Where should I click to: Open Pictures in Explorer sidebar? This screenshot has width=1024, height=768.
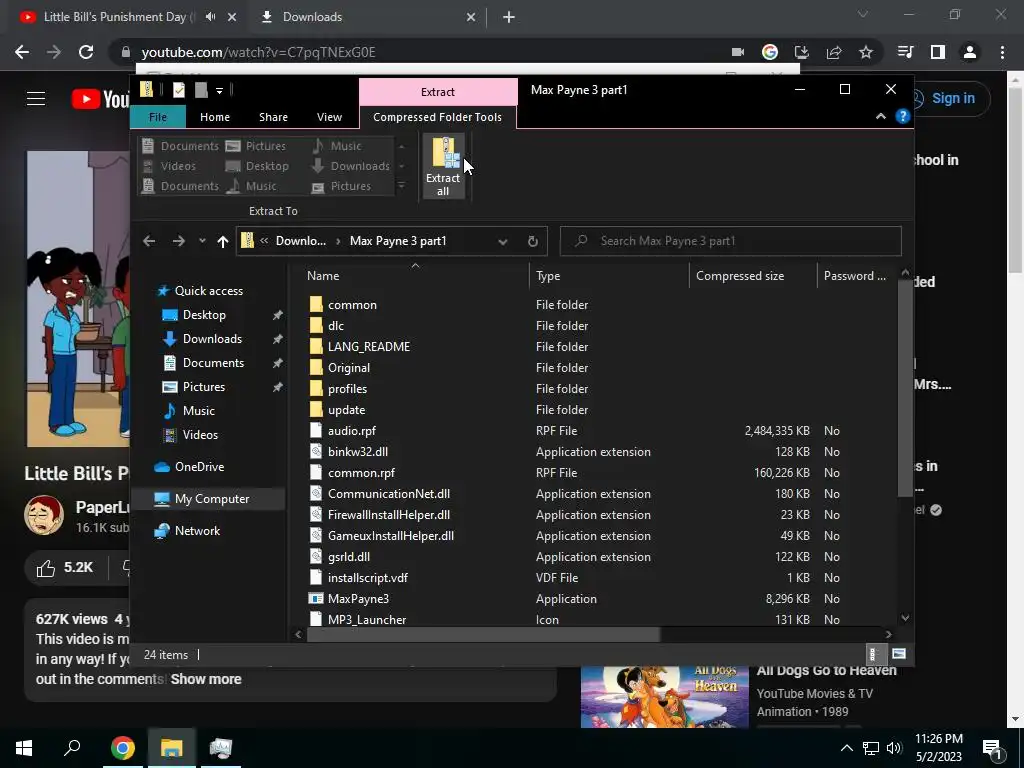[x=203, y=387]
